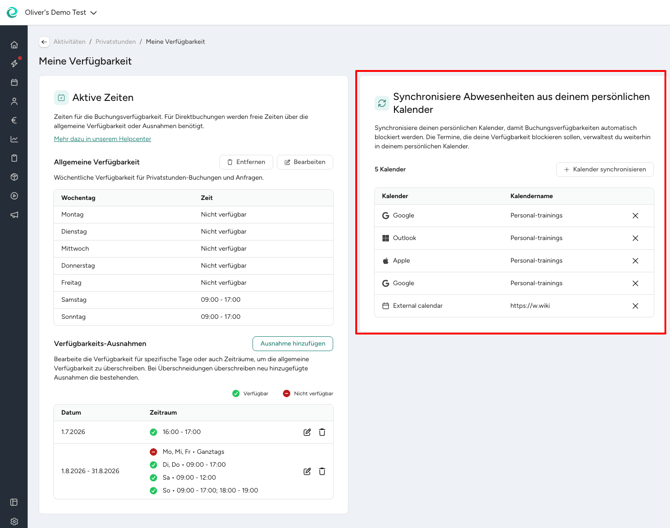The image size is (670, 528).
Task: Click the sync icon beside Synchronisiere heading
Action: pyautogui.click(x=382, y=103)
